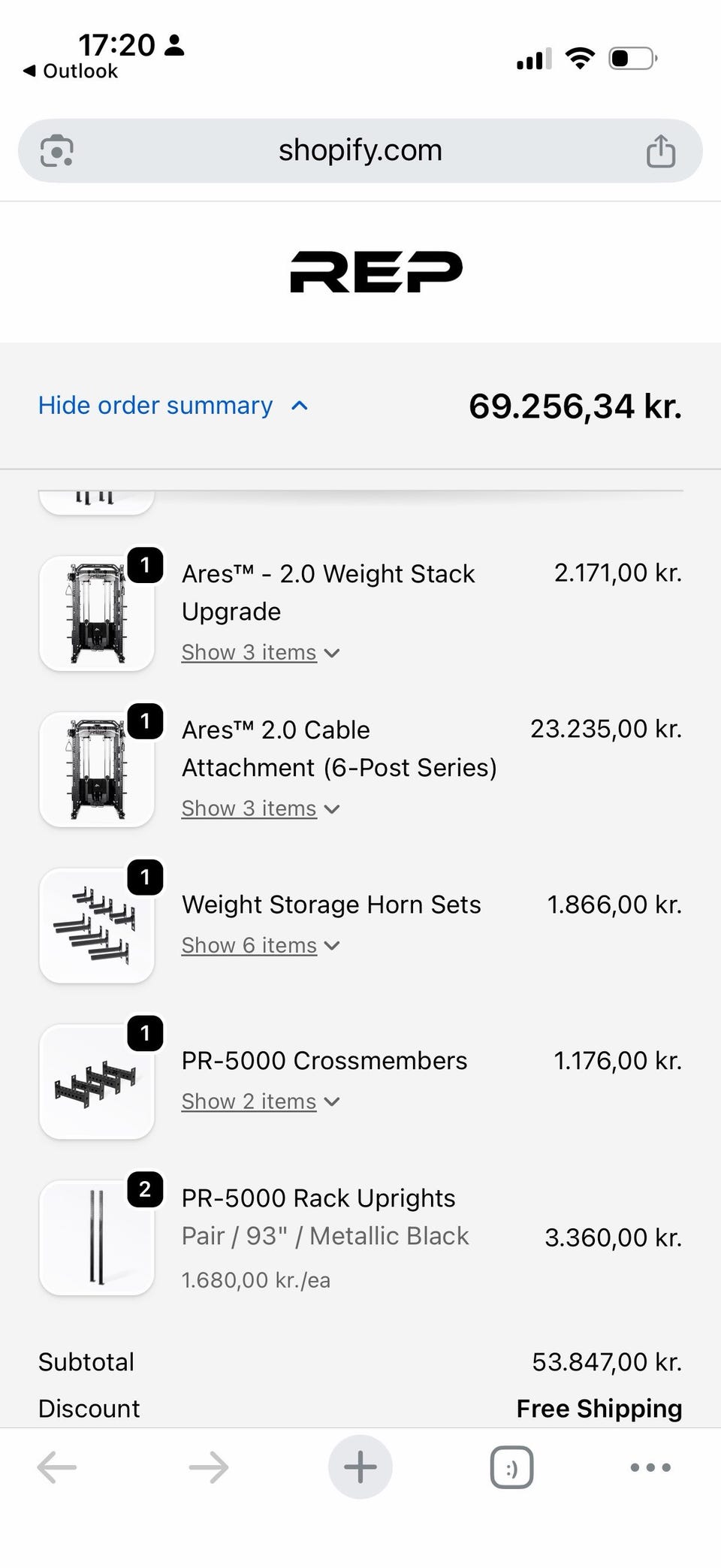Tap the PR-5000 Rack Uprights thumbnail

click(97, 1237)
